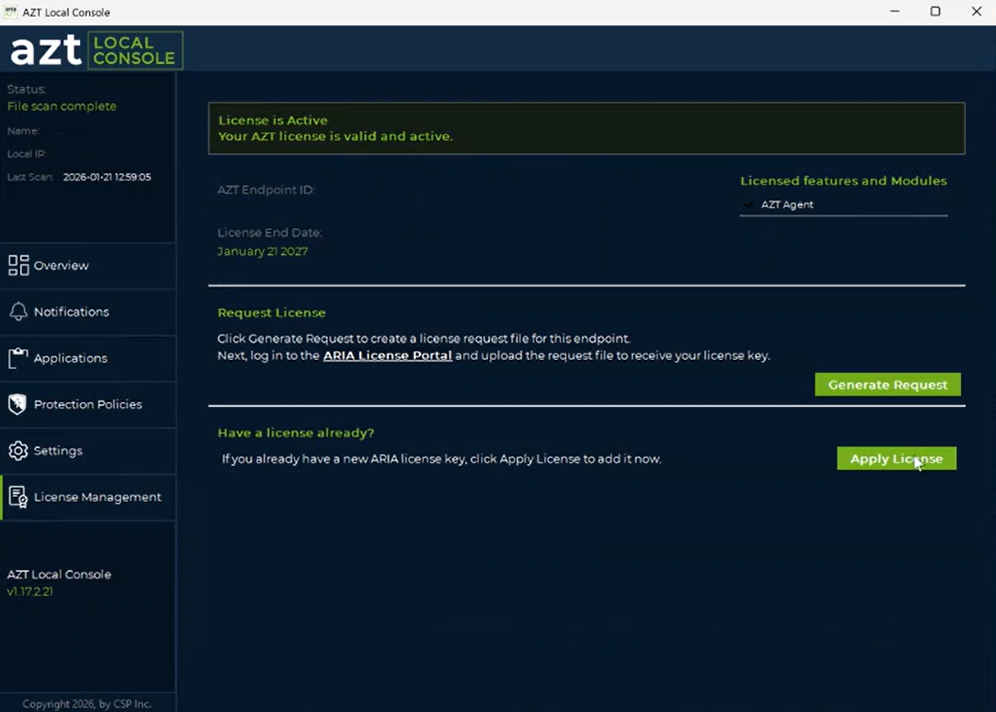Click the 'Status:' label in sidebar
Viewport: 996px width, 712px height.
[x=26, y=90]
